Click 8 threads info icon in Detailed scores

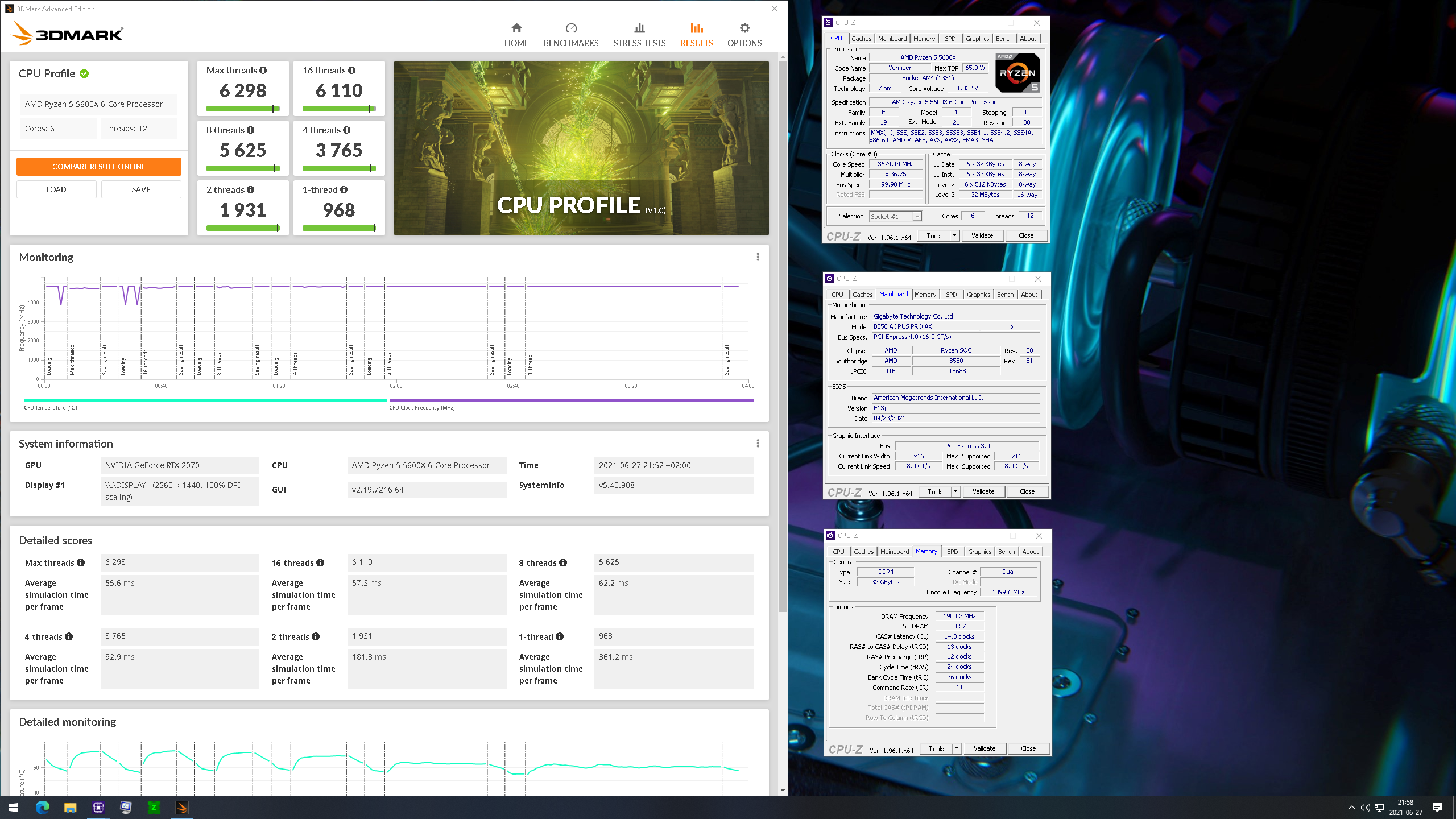click(563, 563)
